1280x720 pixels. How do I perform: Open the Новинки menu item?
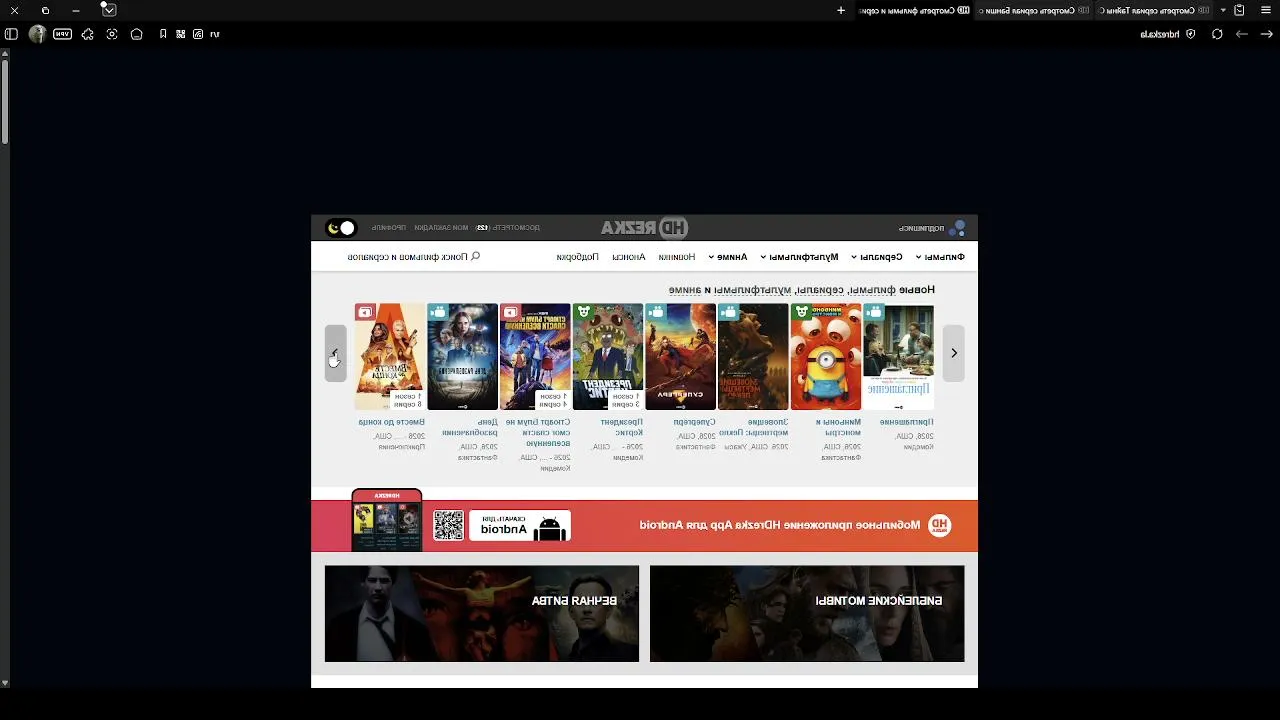tap(676, 257)
